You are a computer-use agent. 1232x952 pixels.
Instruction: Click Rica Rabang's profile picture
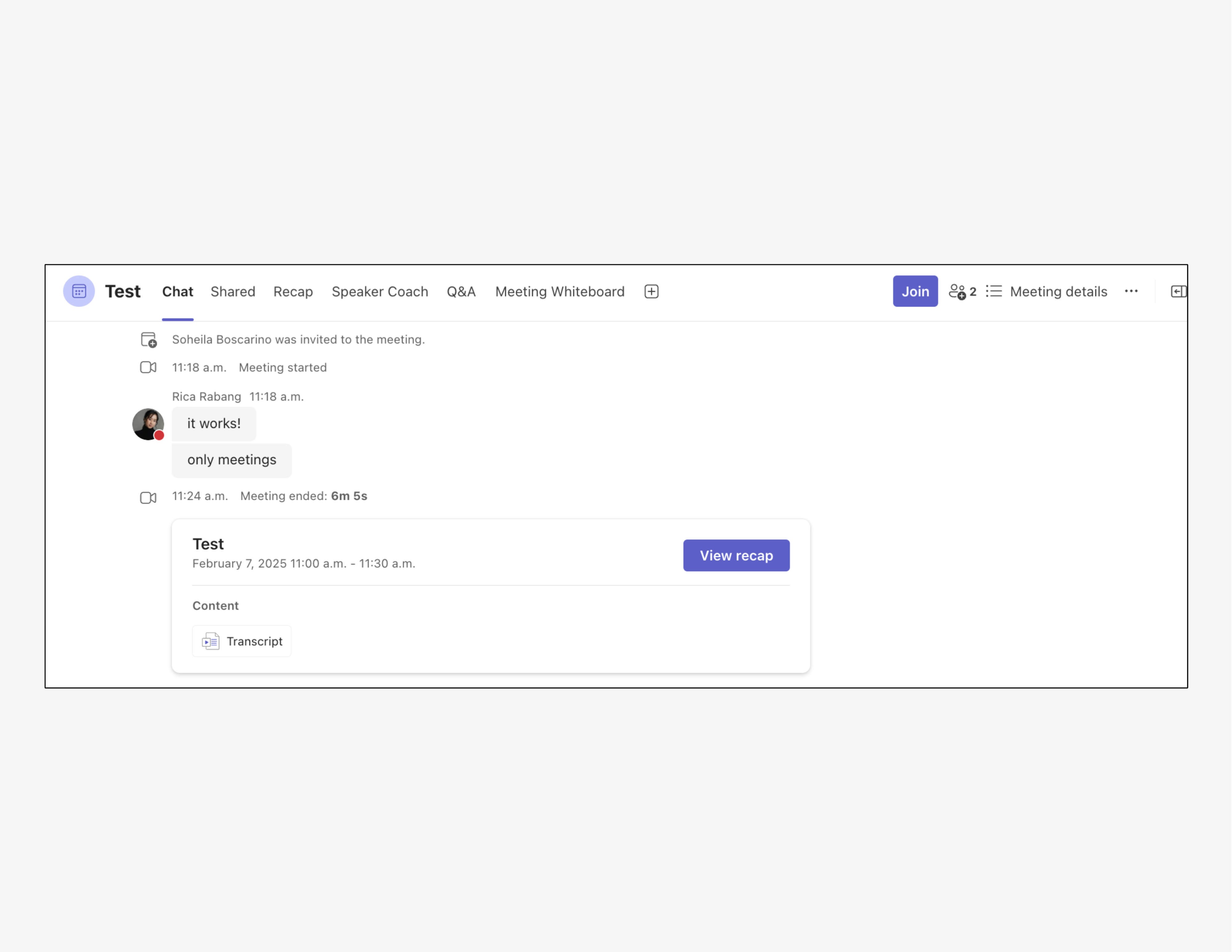148,424
